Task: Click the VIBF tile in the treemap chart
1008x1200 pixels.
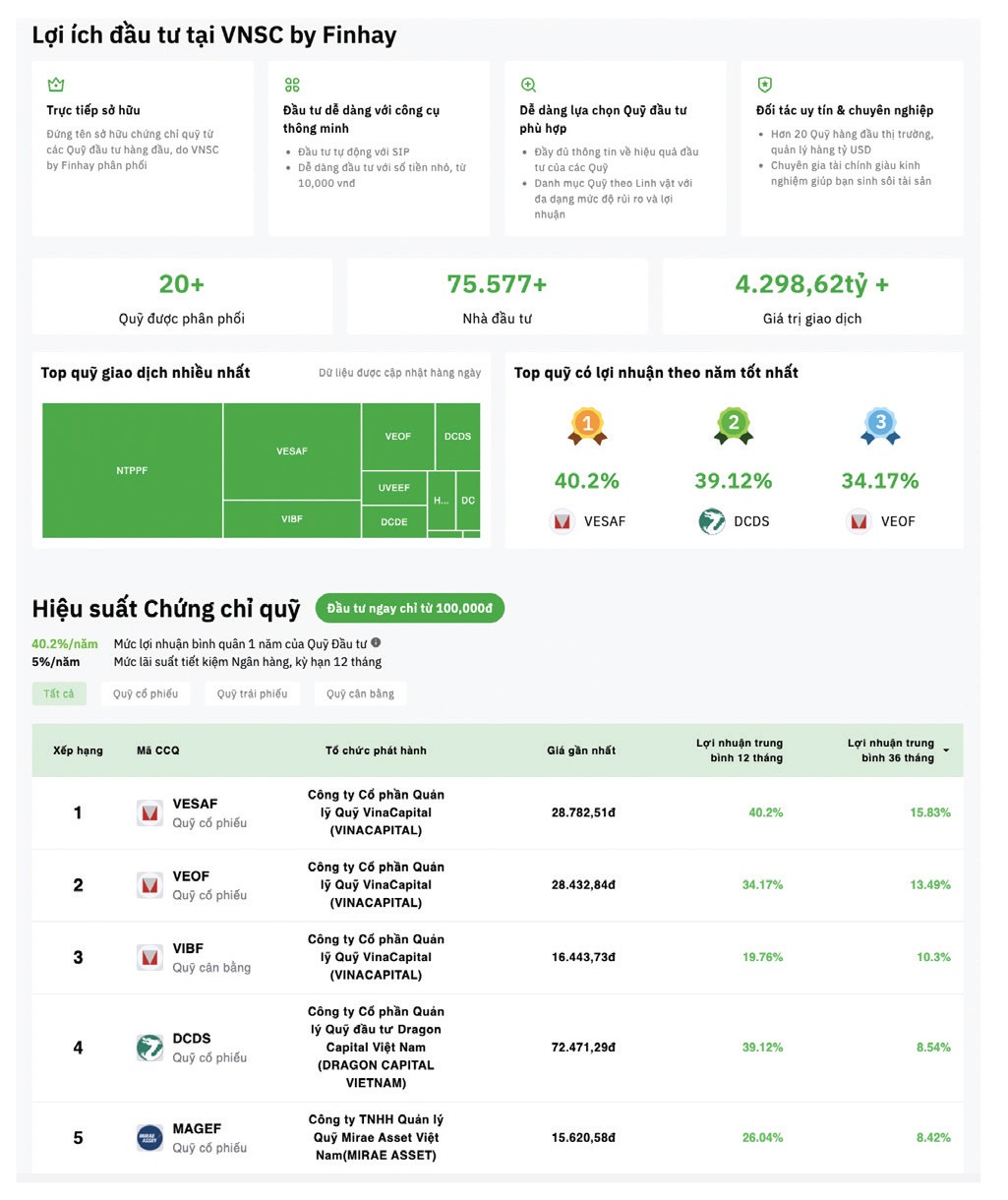Action: pyautogui.click(x=291, y=518)
